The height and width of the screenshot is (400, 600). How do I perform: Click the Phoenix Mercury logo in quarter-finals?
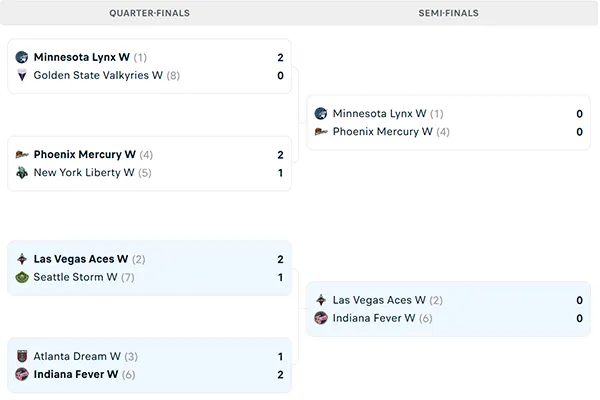point(22,155)
